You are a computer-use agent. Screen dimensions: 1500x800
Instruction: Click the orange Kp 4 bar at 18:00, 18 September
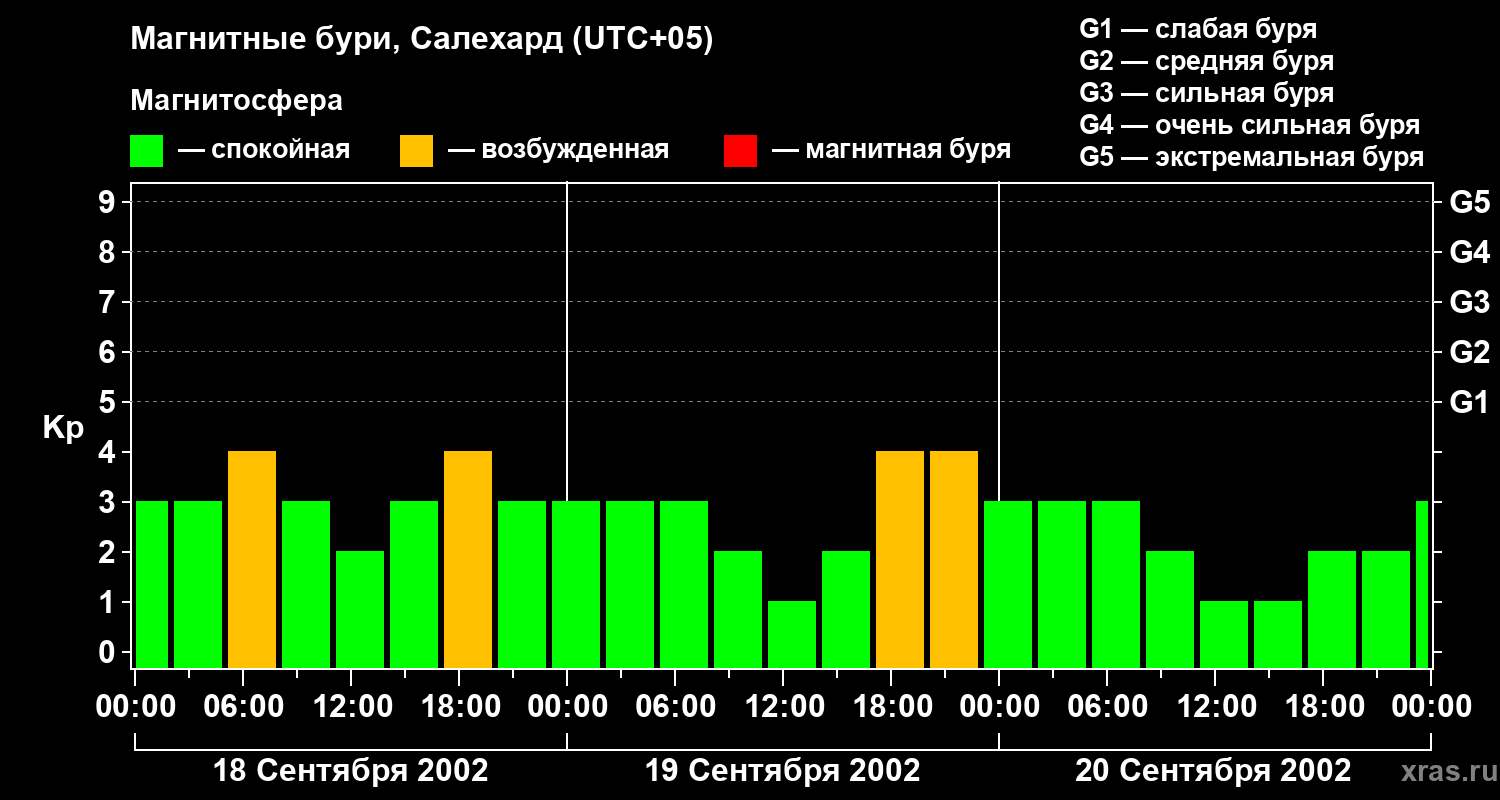(468, 560)
